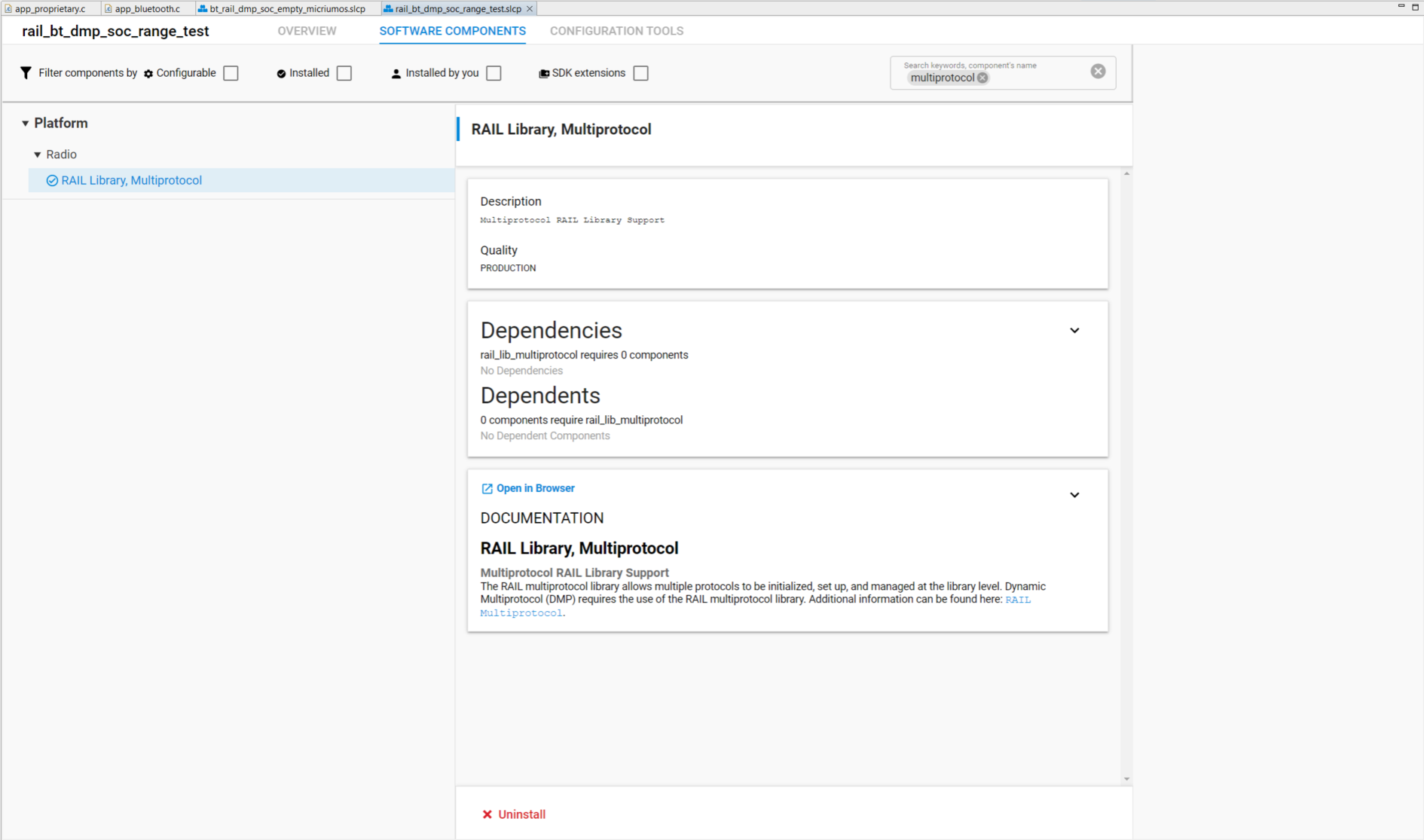
Task: Click the installed checkmark beside RAIL Library
Action: click(52, 181)
